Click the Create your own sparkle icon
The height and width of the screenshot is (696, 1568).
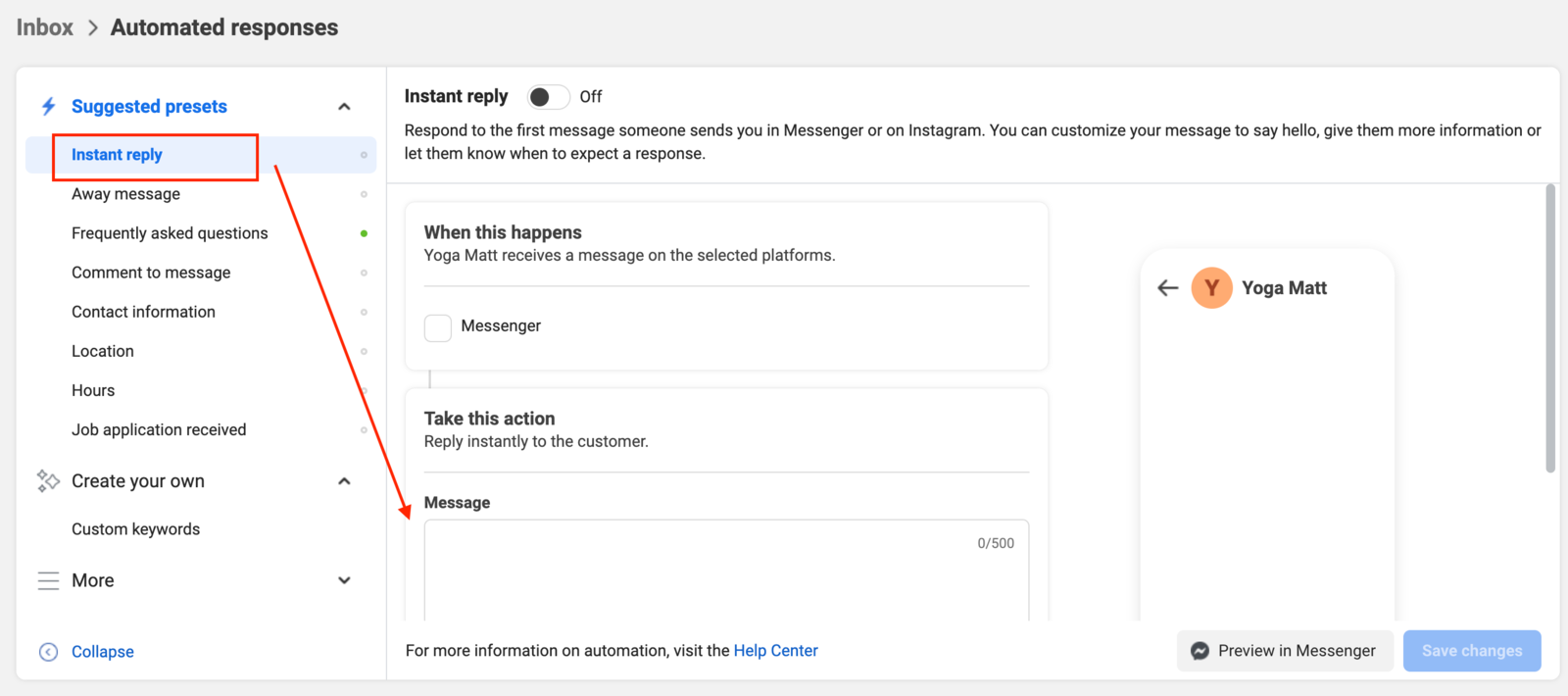(x=48, y=480)
